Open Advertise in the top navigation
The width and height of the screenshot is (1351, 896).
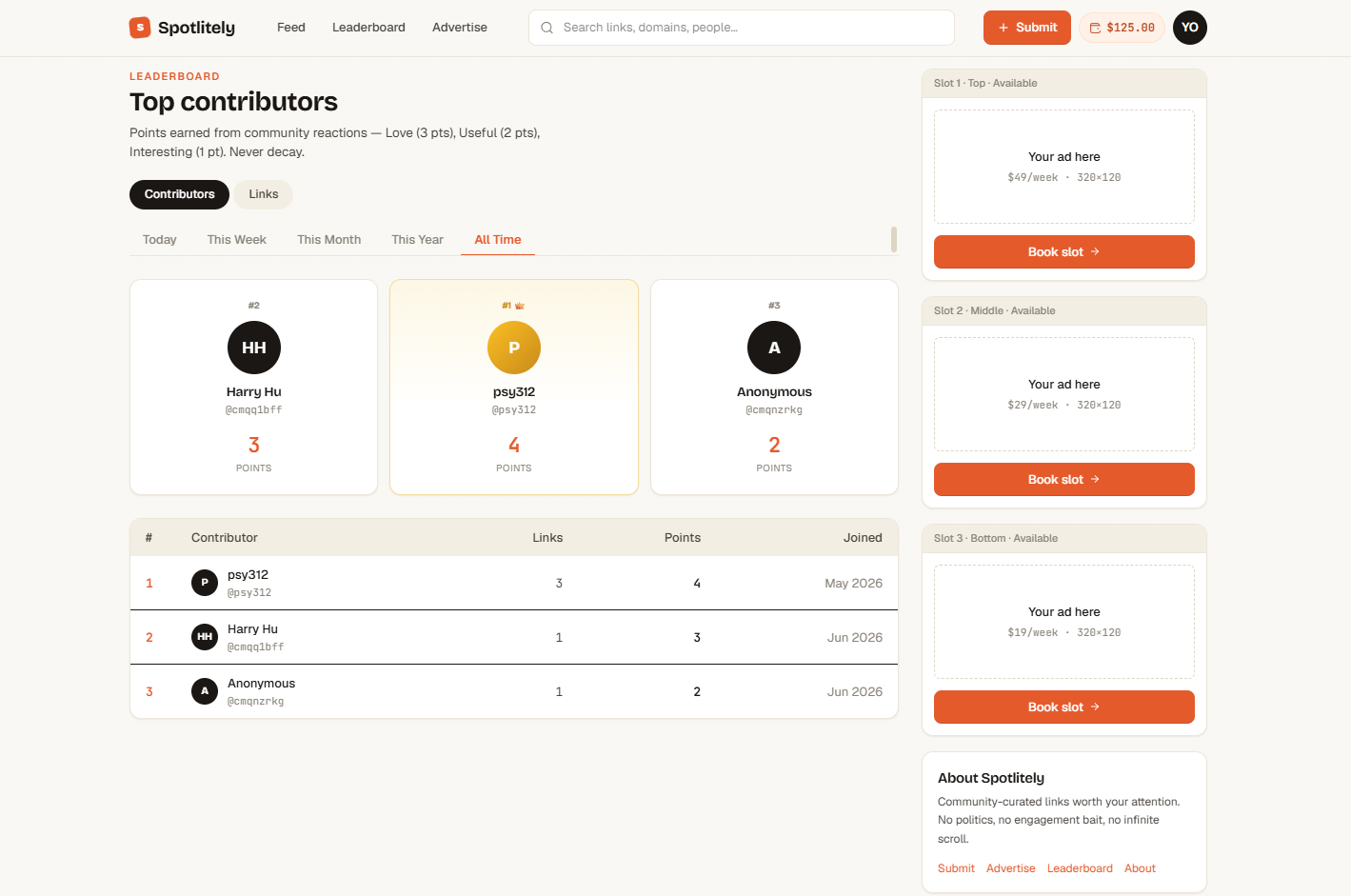pos(460,28)
